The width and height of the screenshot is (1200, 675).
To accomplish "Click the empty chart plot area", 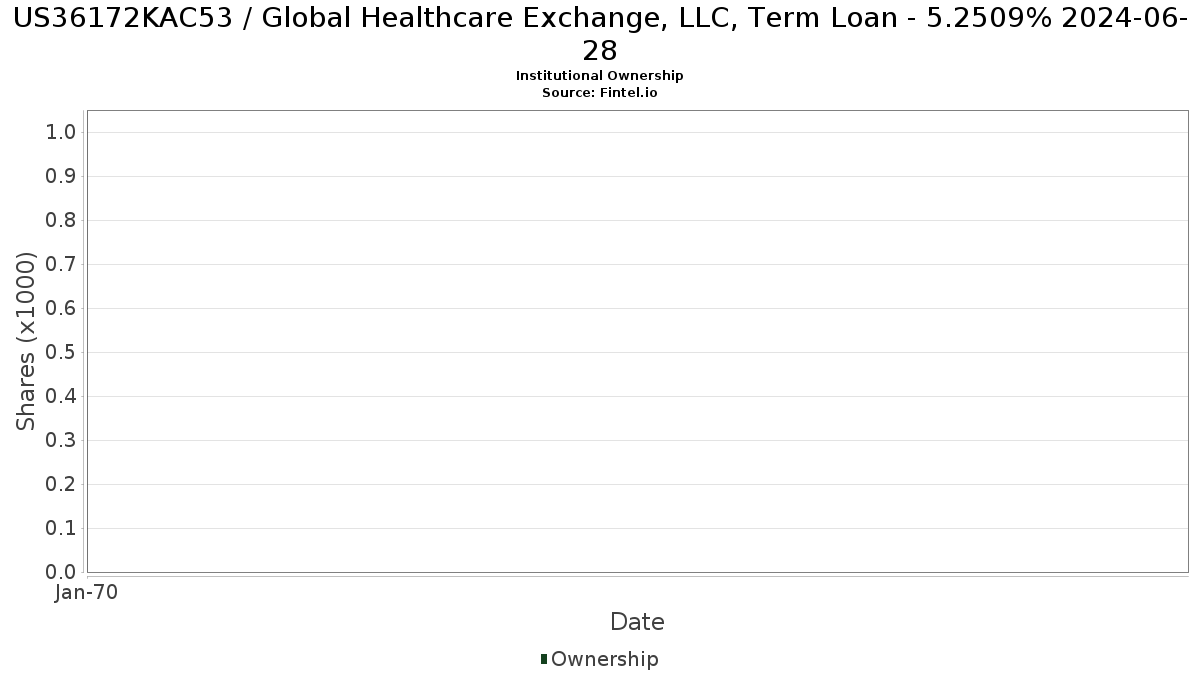I will coord(637,341).
